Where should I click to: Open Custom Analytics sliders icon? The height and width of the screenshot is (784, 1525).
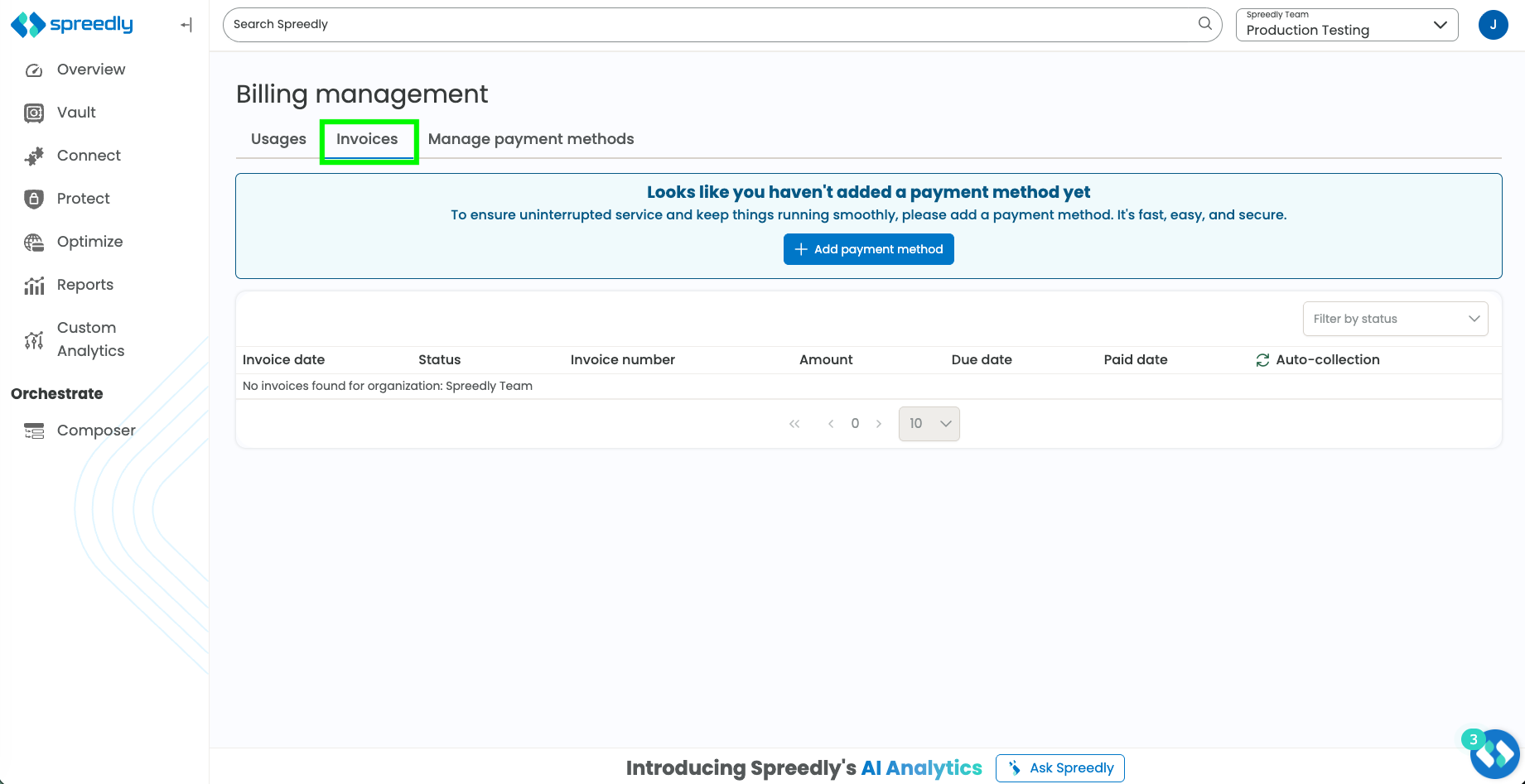coord(34,339)
